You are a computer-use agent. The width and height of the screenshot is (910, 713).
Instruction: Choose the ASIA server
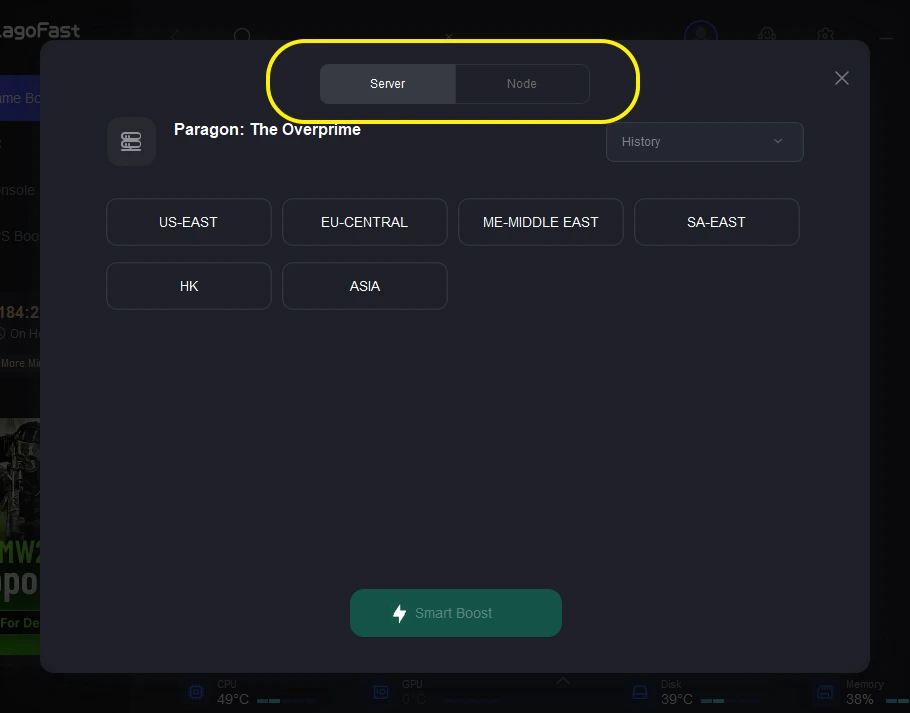(x=364, y=286)
